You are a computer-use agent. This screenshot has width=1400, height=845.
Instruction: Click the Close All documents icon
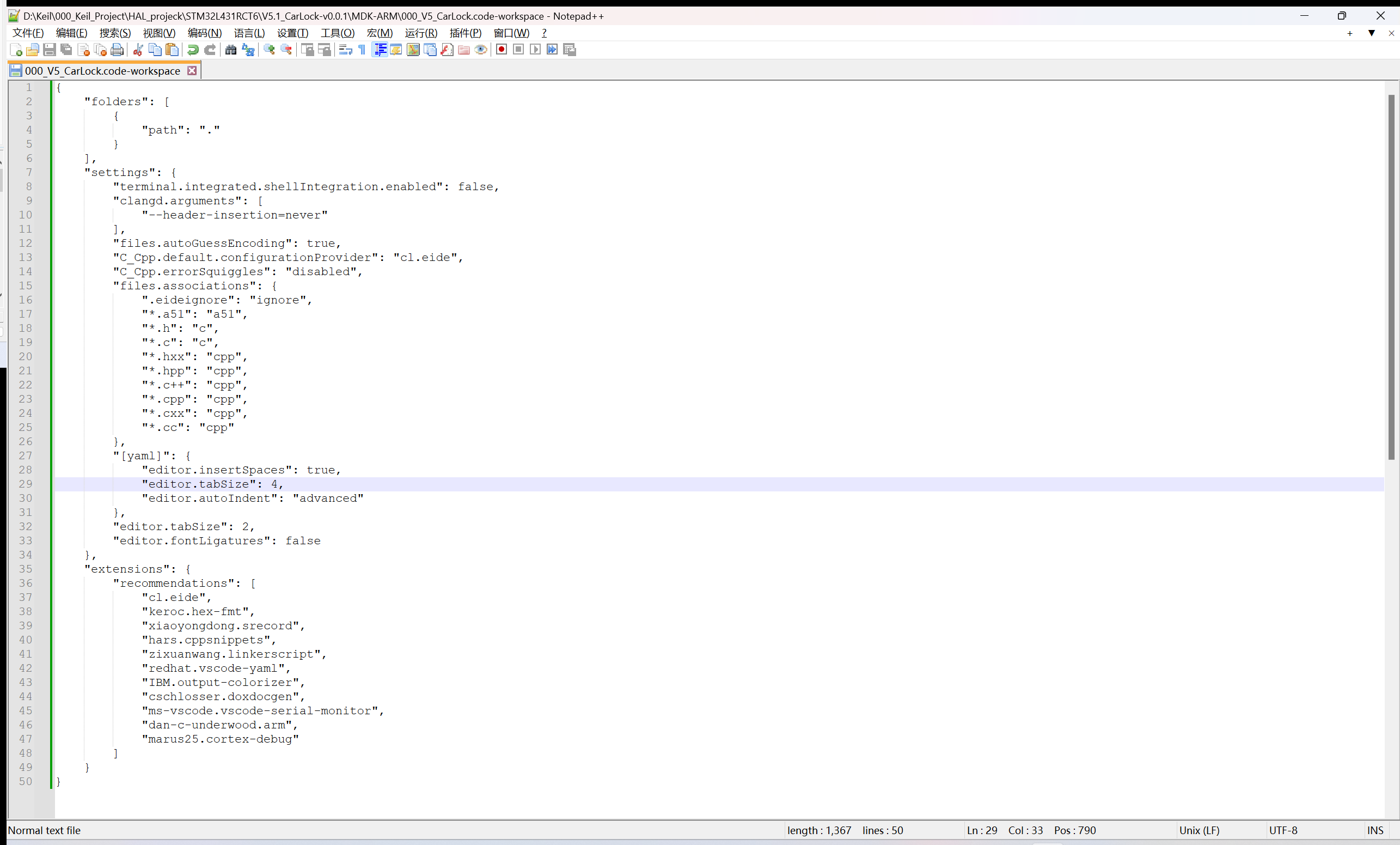coord(101,50)
